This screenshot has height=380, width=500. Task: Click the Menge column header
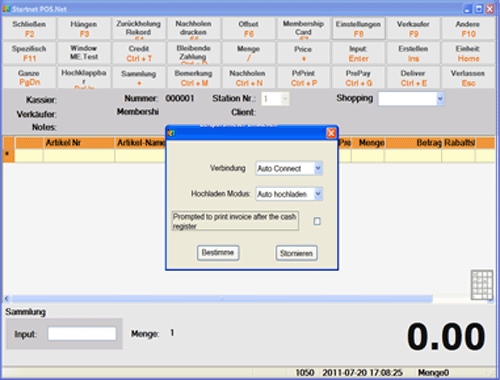[368, 143]
